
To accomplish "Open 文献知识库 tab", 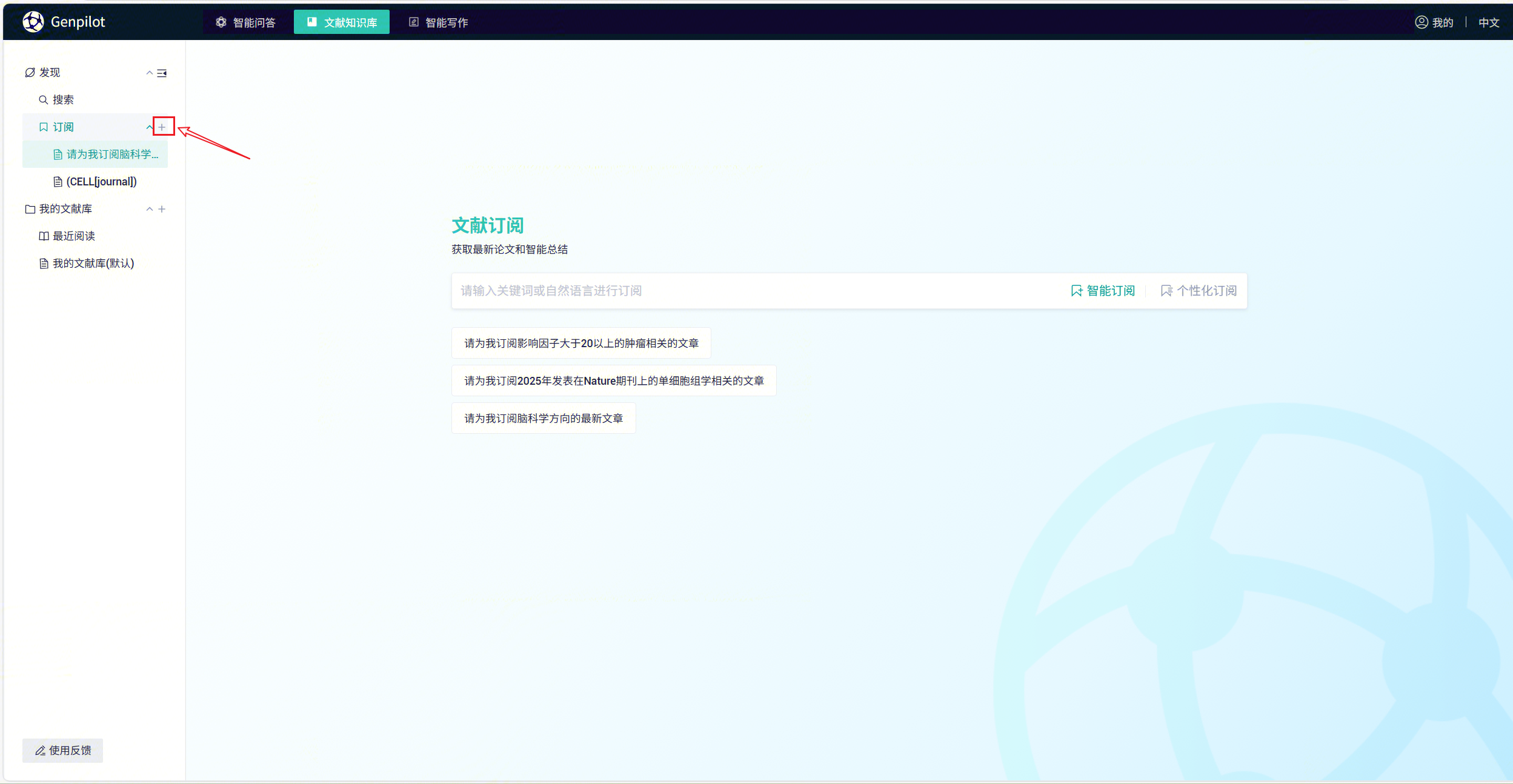I will coord(342,22).
